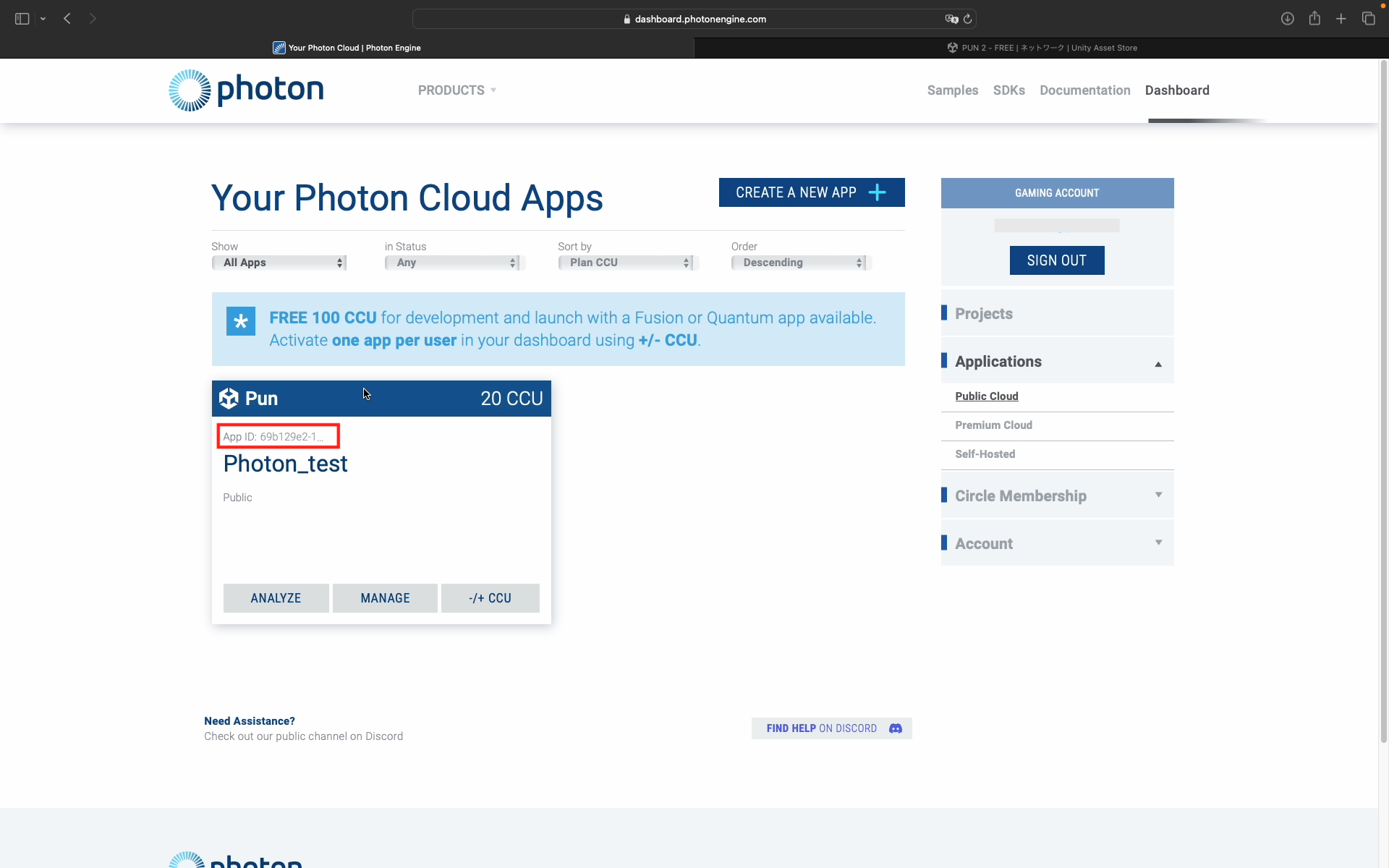Open the Order Descending dropdown
Screen dimensions: 1389x868
(x=799, y=263)
